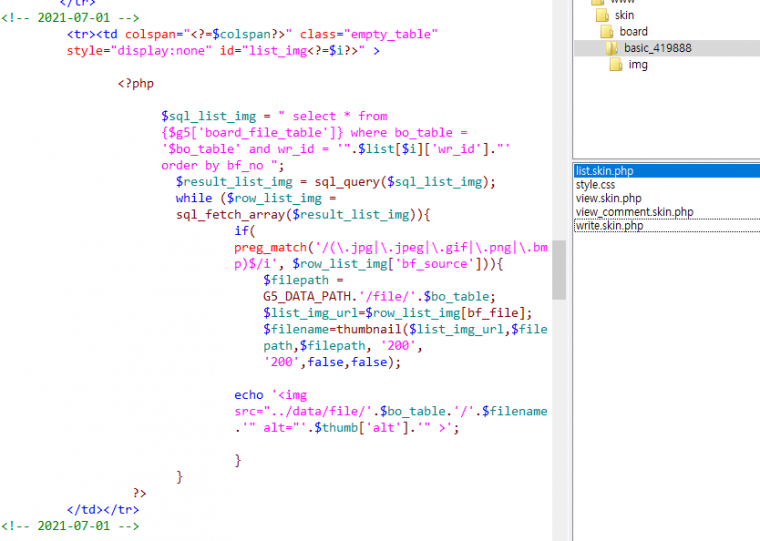This screenshot has height=541, width=760.
Task: Click the board folder icon
Action: 608,32
